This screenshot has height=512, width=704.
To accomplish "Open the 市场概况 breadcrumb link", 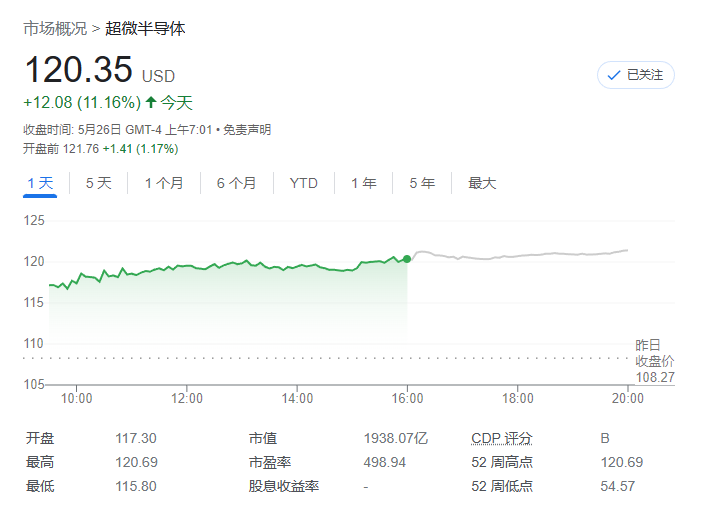I will [x=55, y=28].
